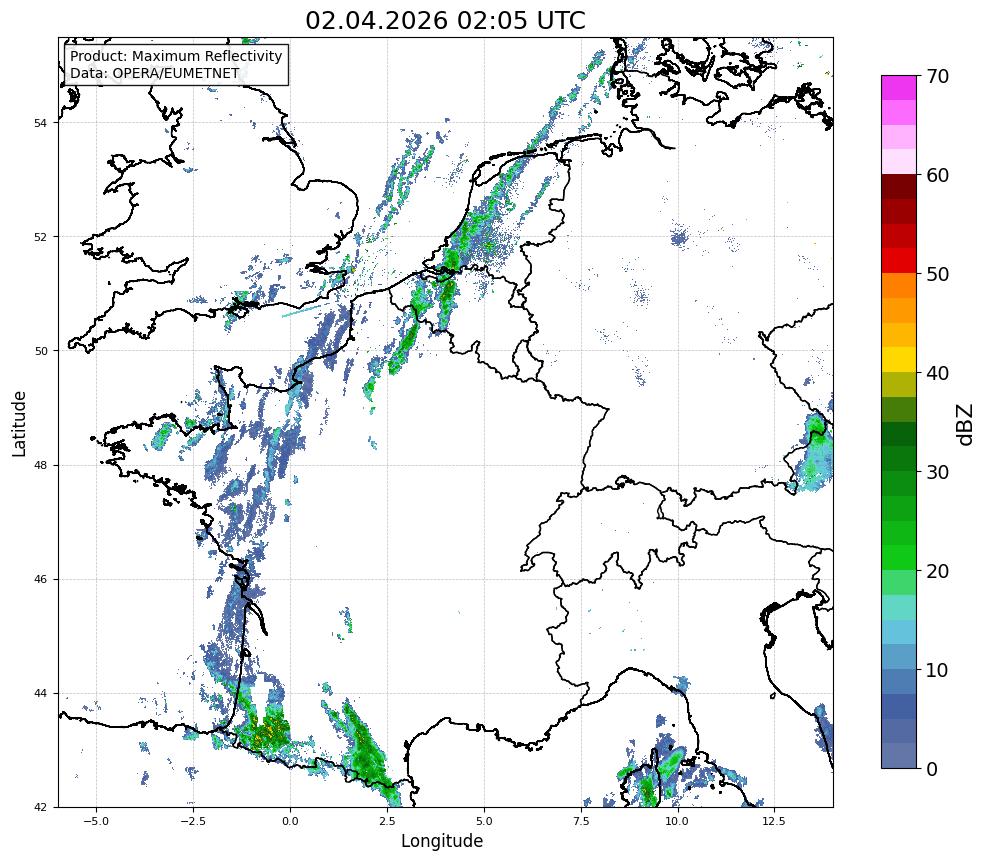Click the orange colorbar swatch below 50

(899, 286)
